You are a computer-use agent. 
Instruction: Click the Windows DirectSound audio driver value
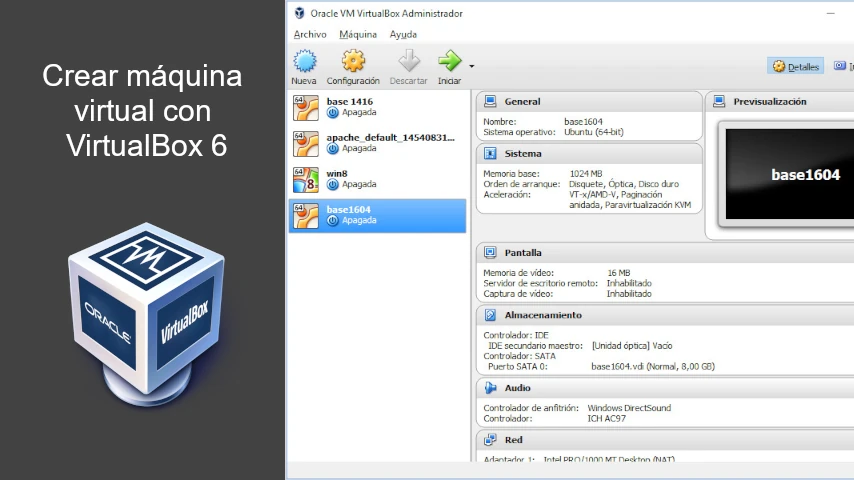click(629, 408)
